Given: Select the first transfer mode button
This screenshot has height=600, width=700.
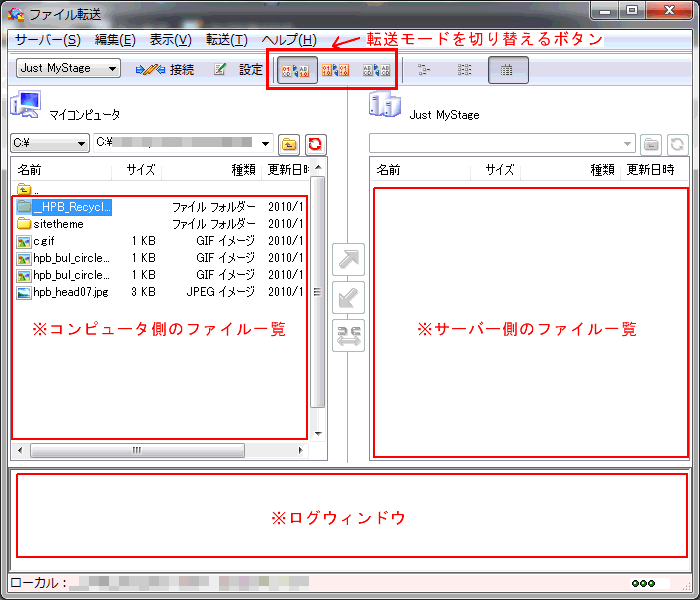Looking at the screenshot, I should (297, 70).
